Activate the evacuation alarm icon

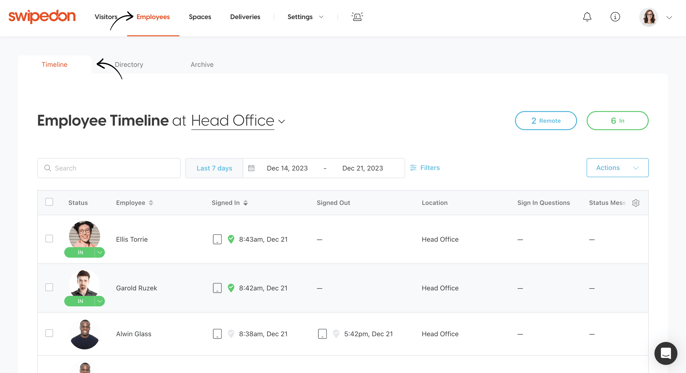click(x=357, y=17)
